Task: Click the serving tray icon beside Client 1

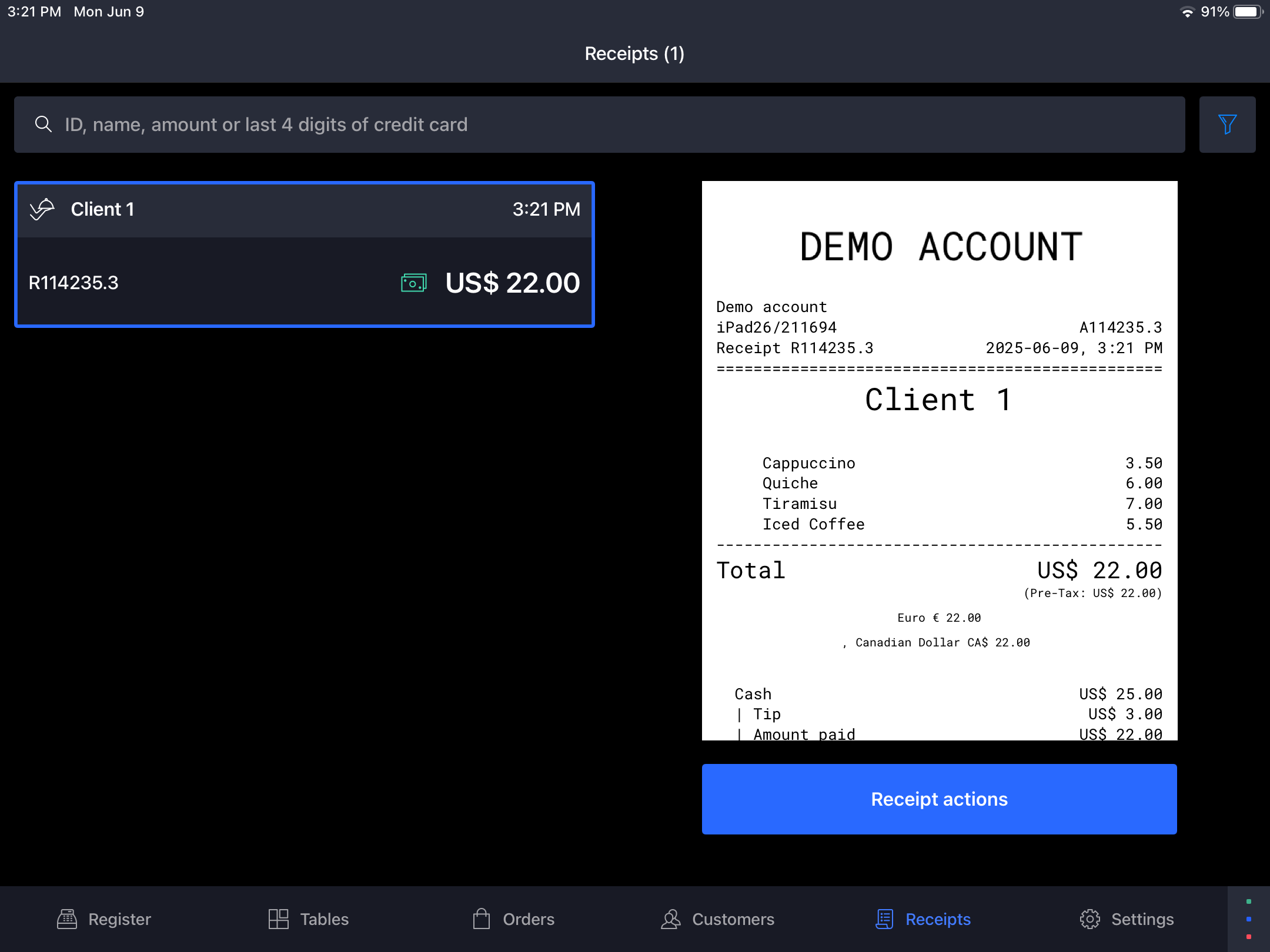Action: tap(42, 209)
